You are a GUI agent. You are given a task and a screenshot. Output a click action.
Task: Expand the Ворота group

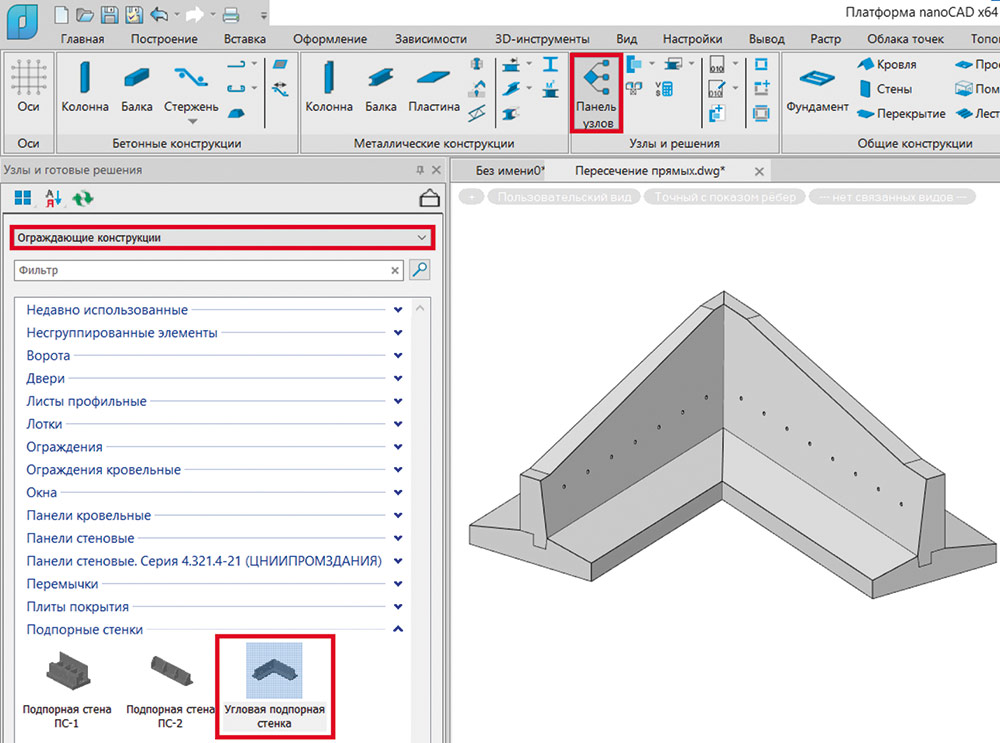pyautogui.click(x=398, y=356)
